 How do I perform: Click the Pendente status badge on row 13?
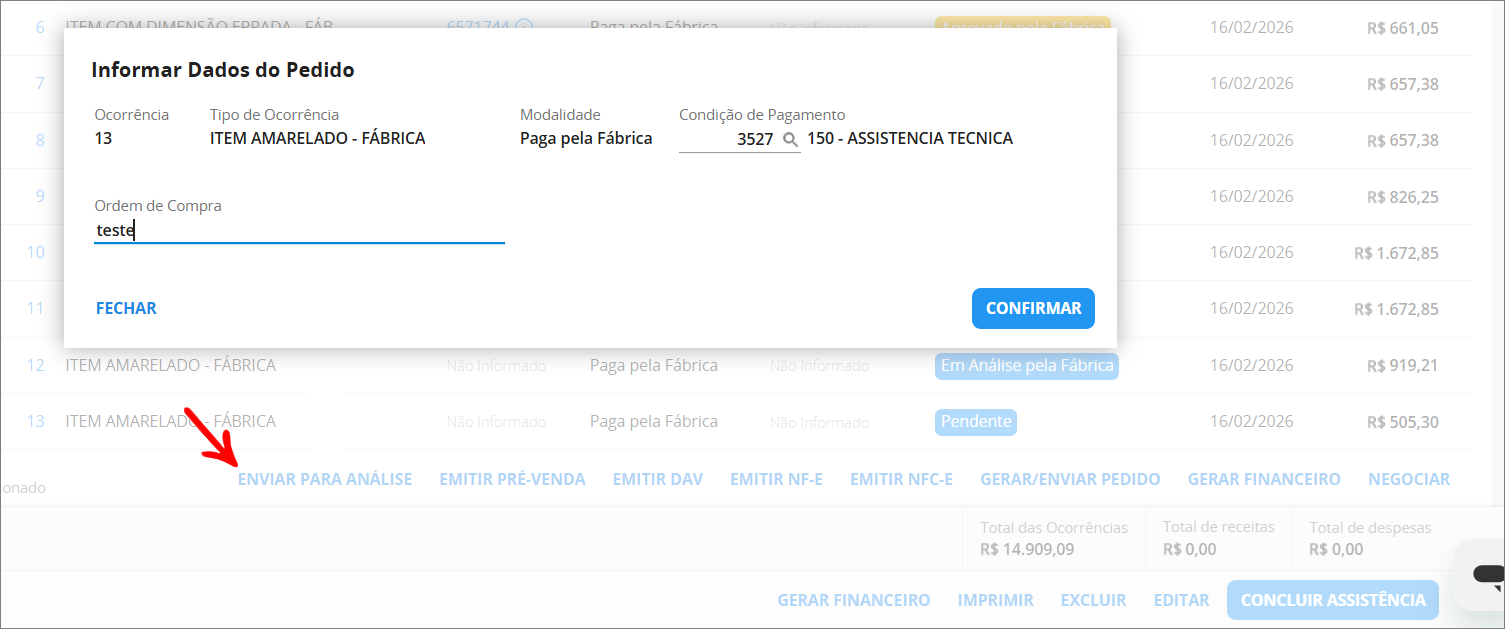coord(975,422)
